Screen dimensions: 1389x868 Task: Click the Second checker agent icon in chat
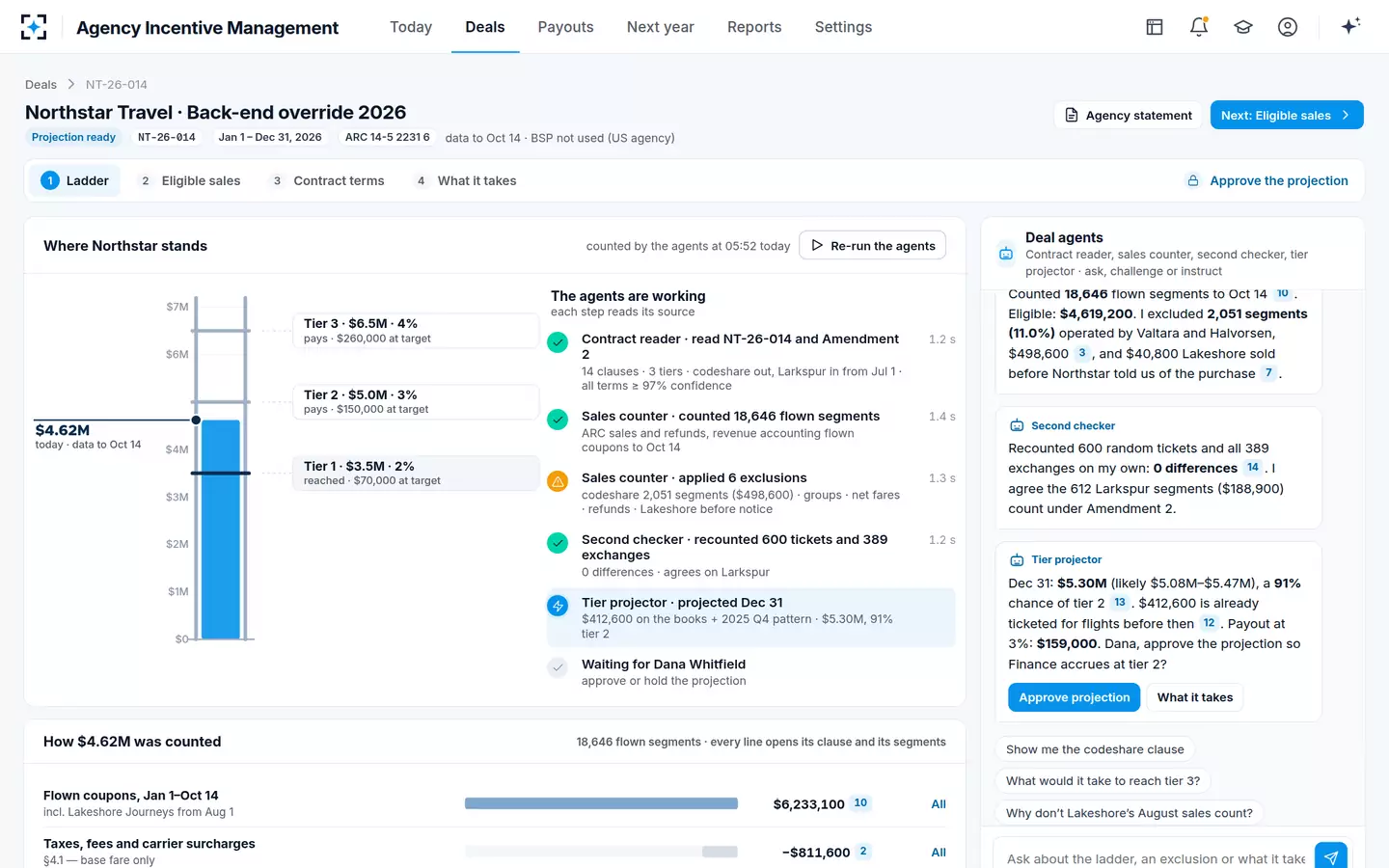(x=1017, y=425)
